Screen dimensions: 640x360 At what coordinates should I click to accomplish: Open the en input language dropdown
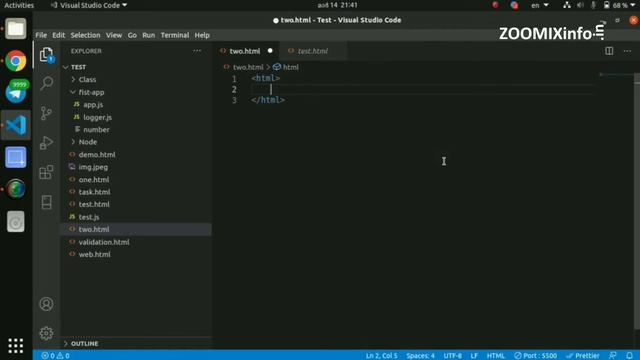[x=540, y=5]
